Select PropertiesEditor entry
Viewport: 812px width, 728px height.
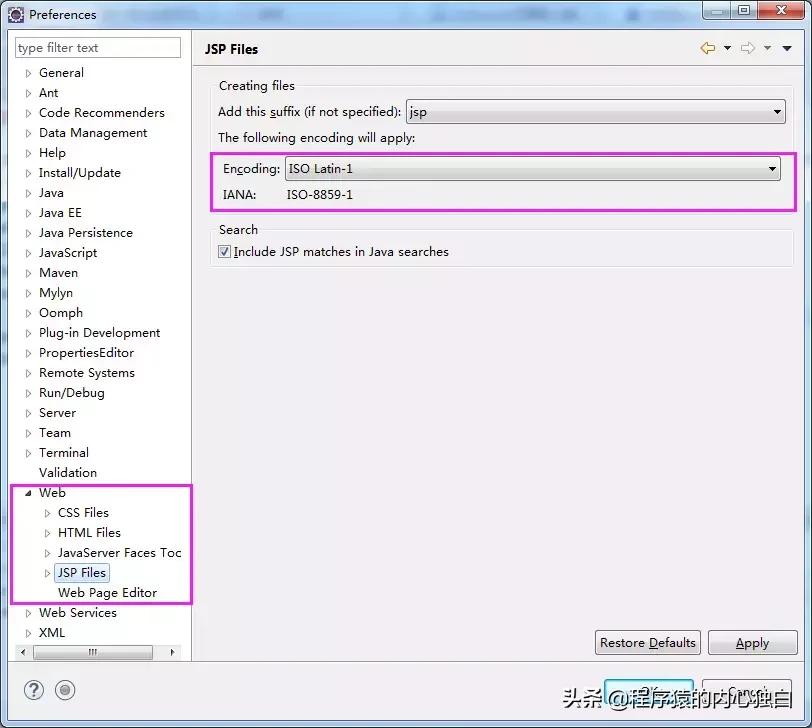click(86, 353)
